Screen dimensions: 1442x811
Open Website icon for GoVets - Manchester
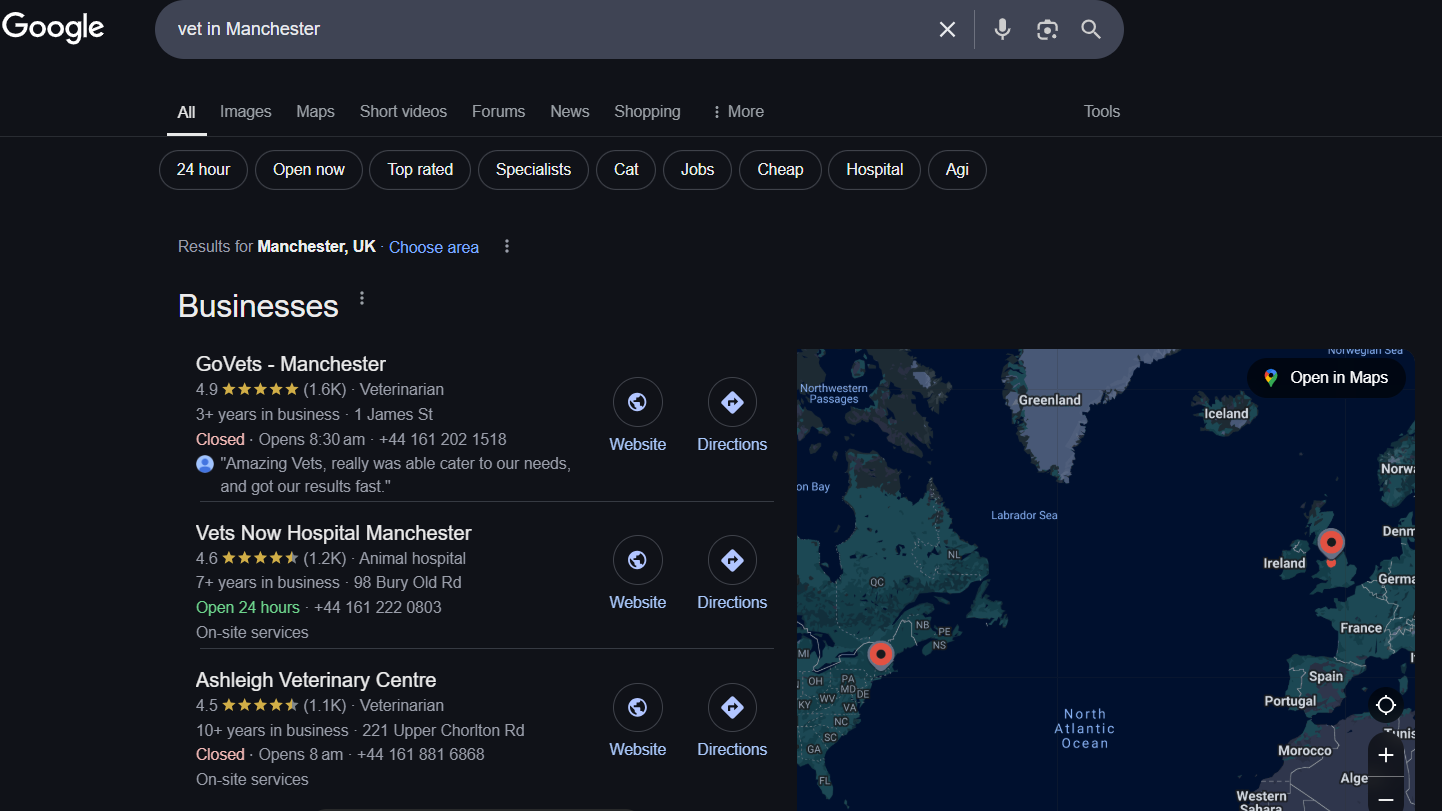[x=638, y=402]
